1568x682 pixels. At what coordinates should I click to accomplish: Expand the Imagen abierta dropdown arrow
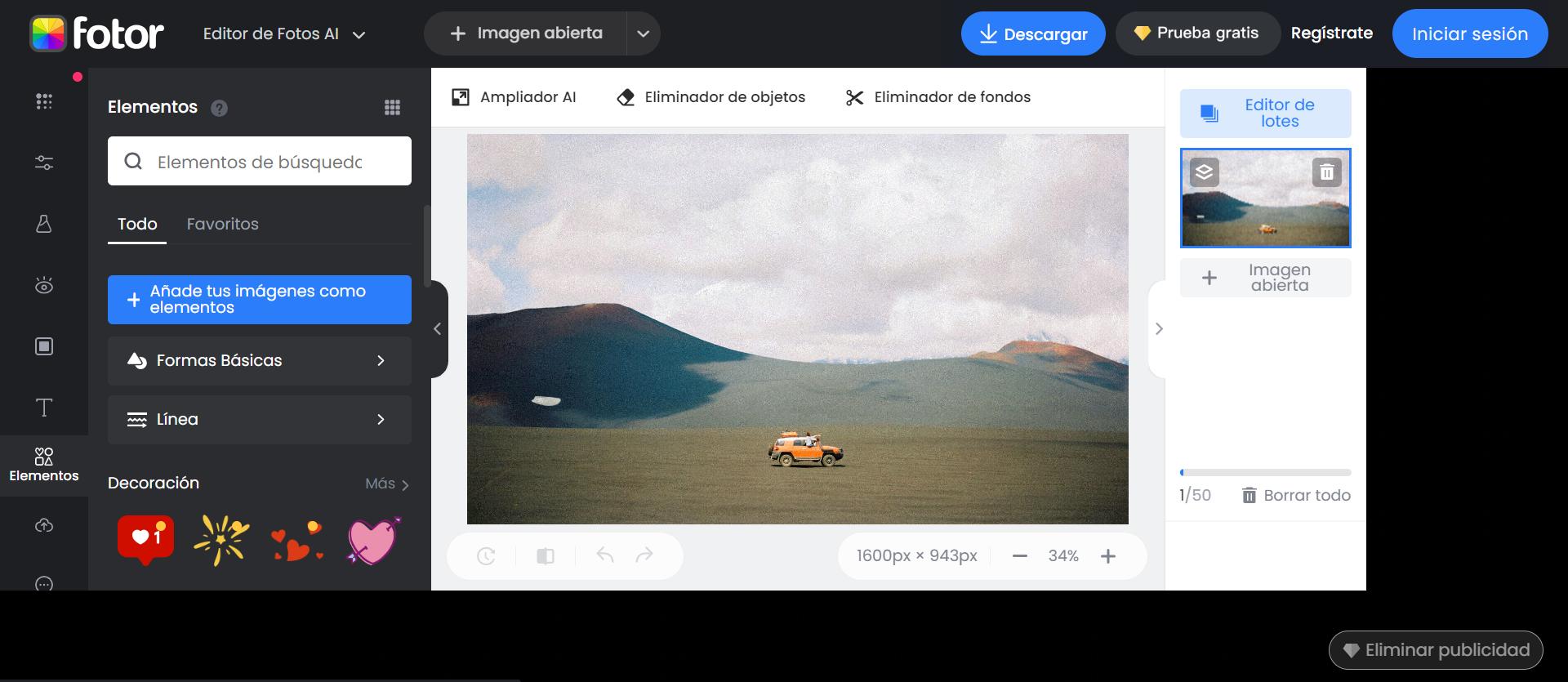click(x=644, y=33)
